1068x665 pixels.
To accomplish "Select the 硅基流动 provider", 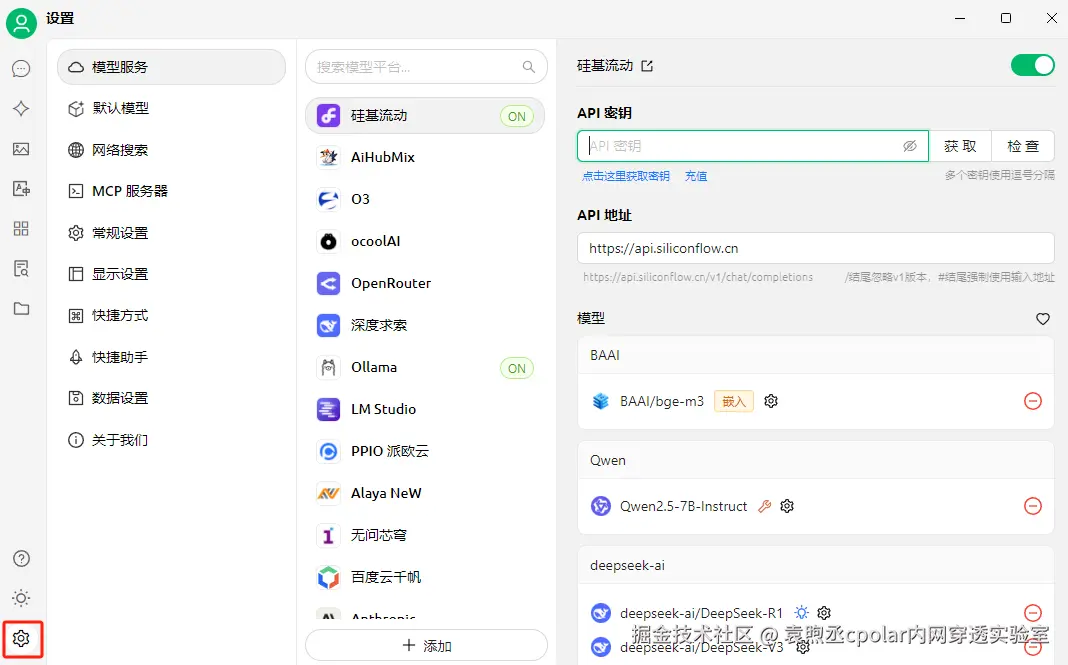I will coord(425,116).
